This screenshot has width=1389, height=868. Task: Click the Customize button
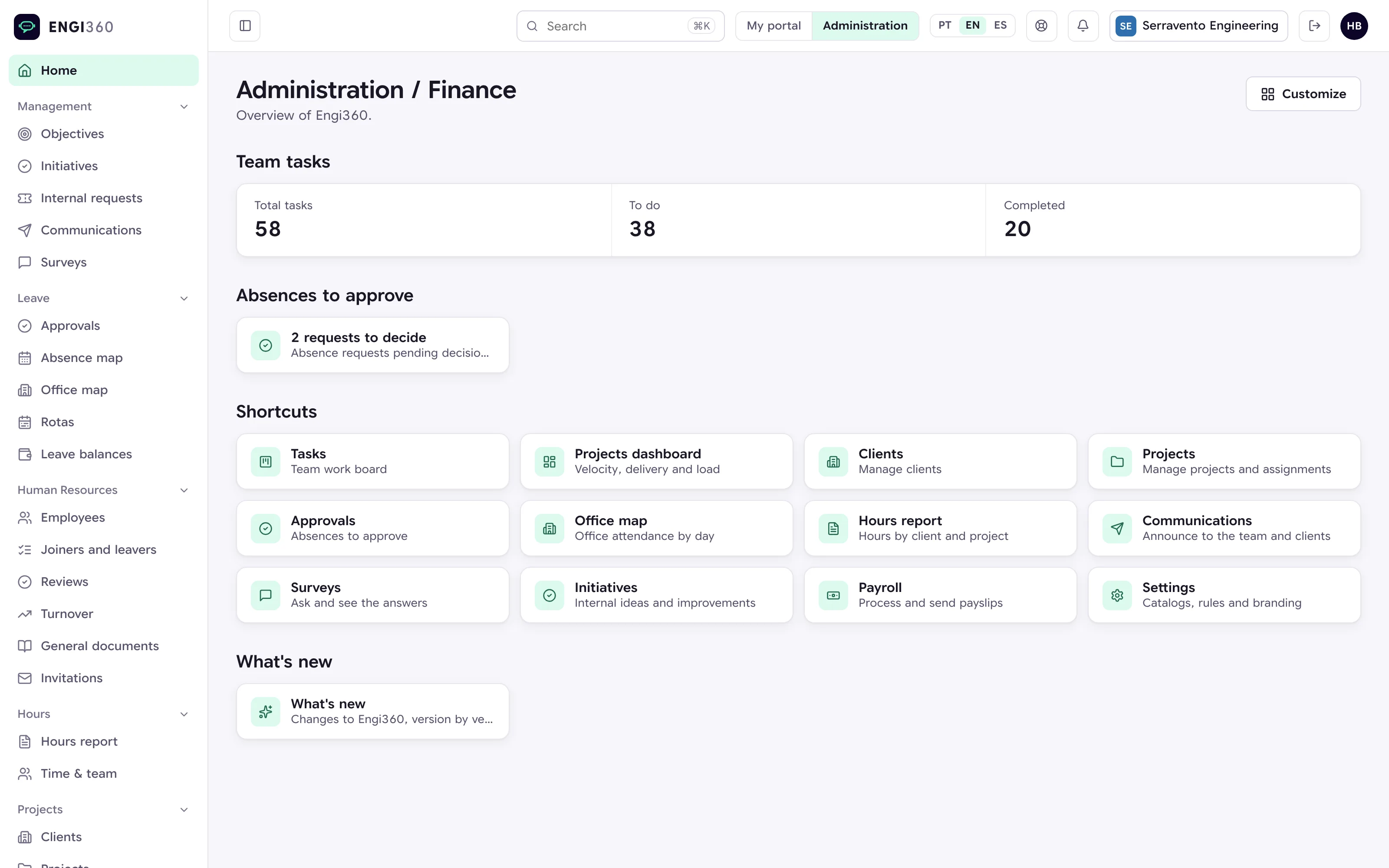tap(1303, 94)
